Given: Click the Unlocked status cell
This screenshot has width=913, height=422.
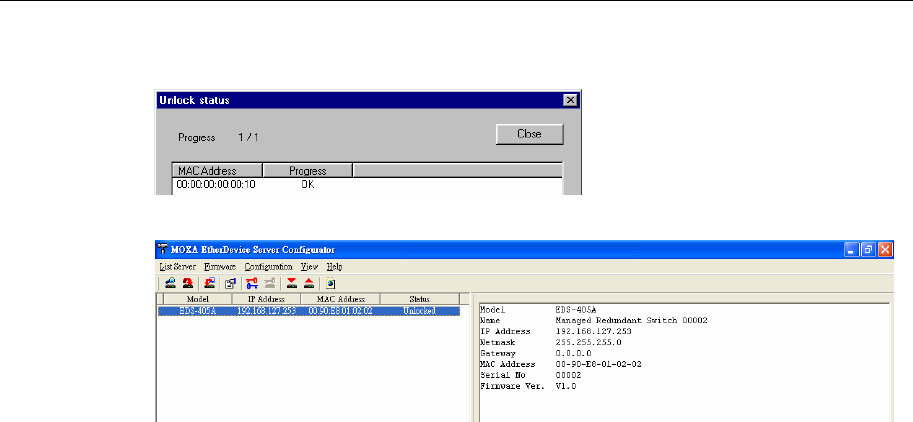Looking at the screenshot, I should [x=419, y=311].
